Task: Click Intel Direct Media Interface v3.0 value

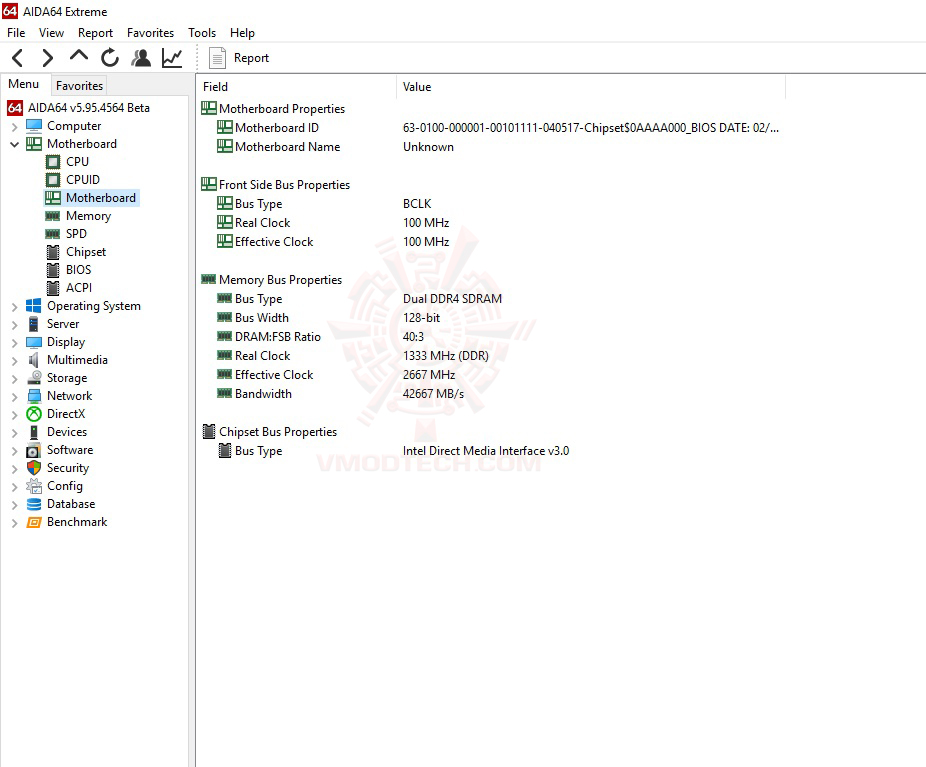Action: coord(486,451)
